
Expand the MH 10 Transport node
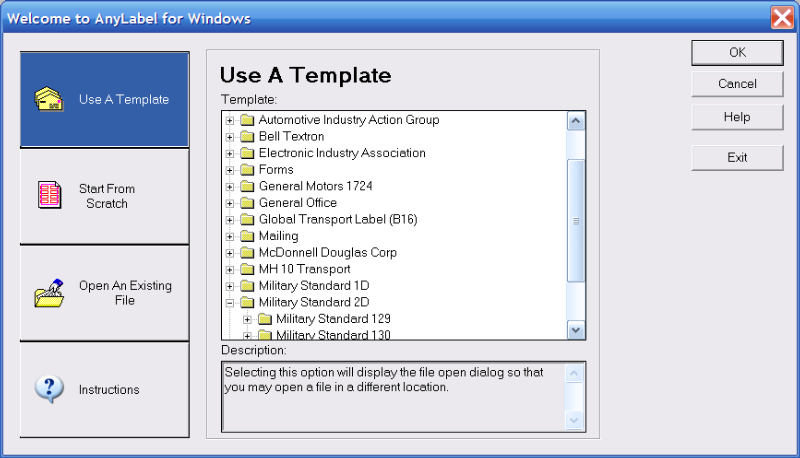click(x=230, y=270)
